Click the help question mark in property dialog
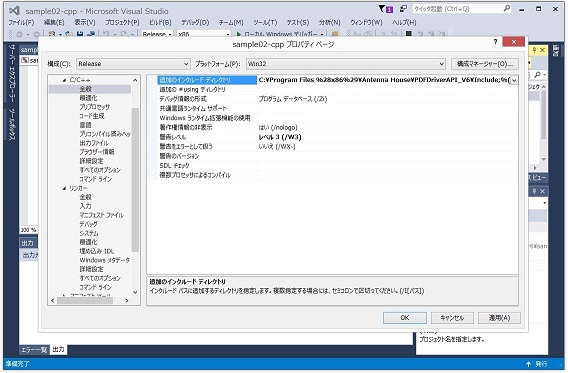Image resolution: width=568 pixels, height=373 pixels. click(x=495, y=42)
